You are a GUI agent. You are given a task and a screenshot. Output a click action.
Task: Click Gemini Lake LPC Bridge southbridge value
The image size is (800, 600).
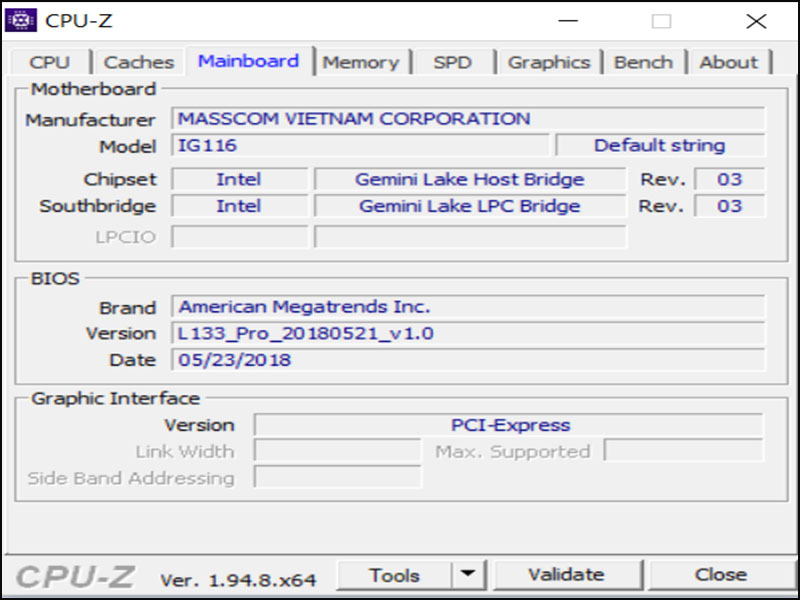tap(470, 206)
